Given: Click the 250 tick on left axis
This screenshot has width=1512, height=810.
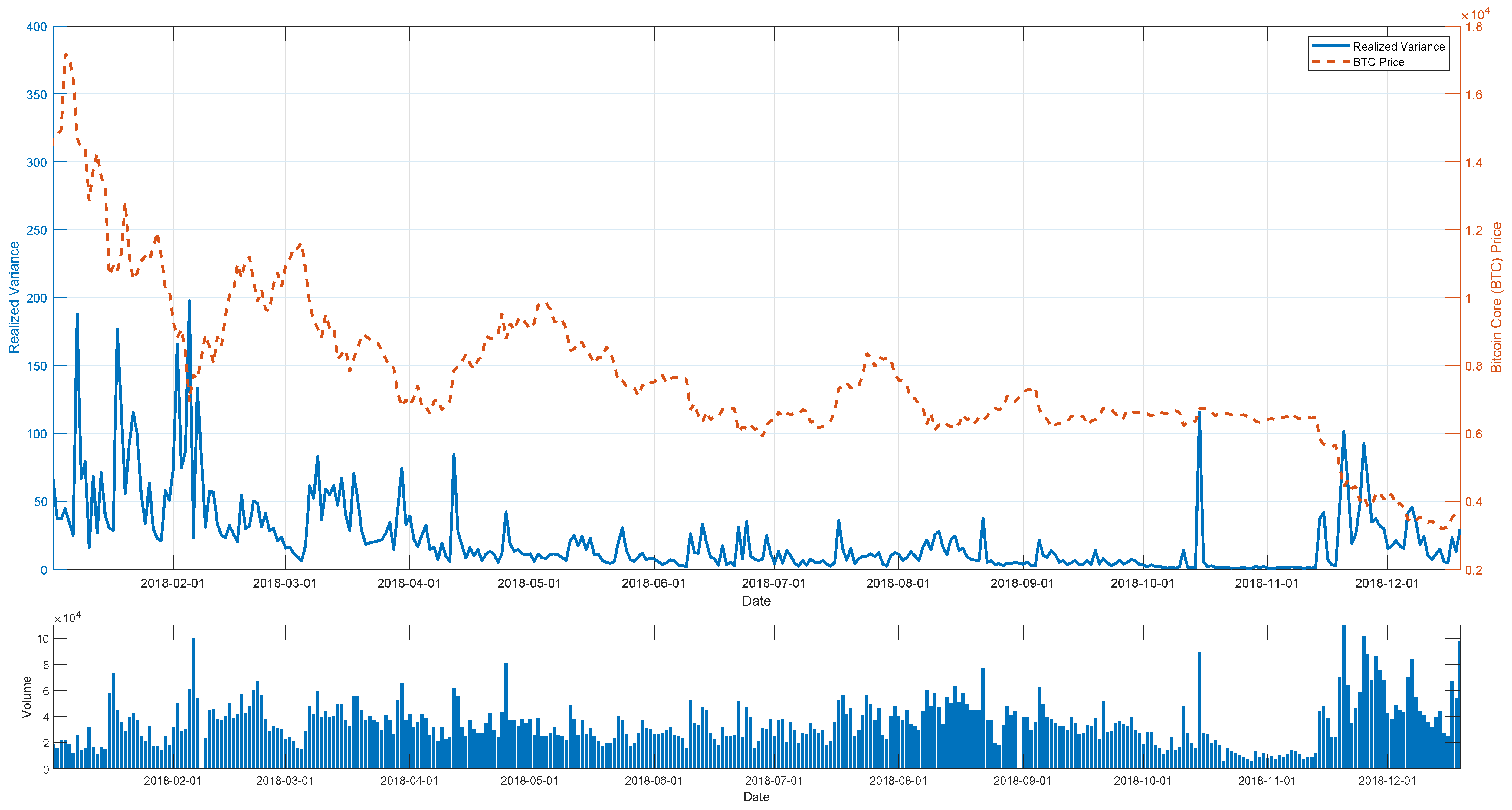Looking at the screenshot, I should (x=36, y=230).
